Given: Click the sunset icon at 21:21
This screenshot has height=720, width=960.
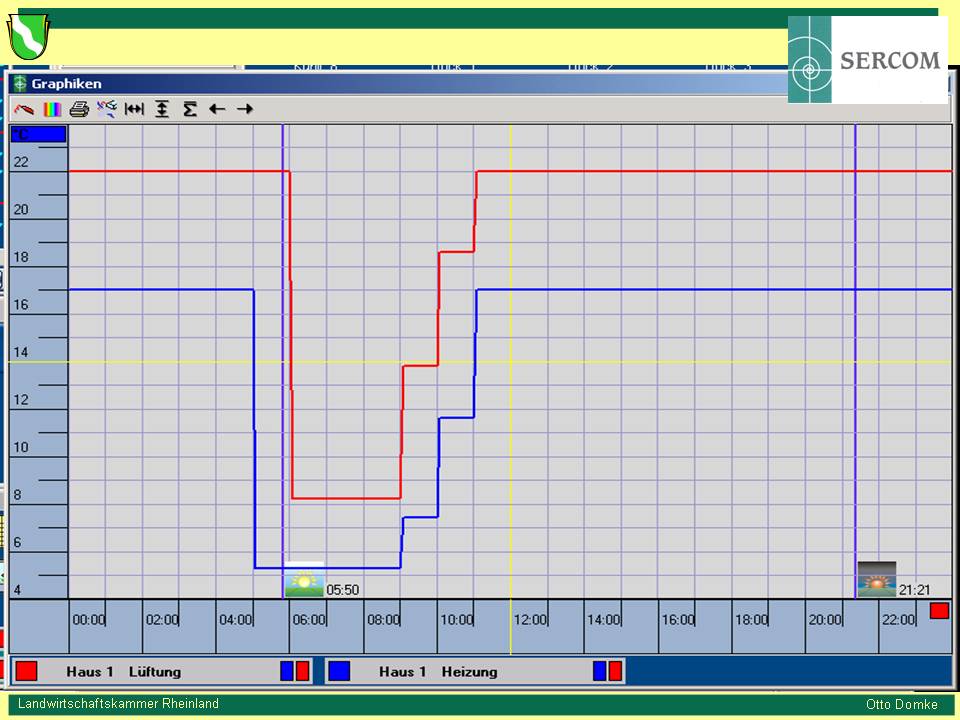Looking at the screenshot, I should click(x=876, y=580).
